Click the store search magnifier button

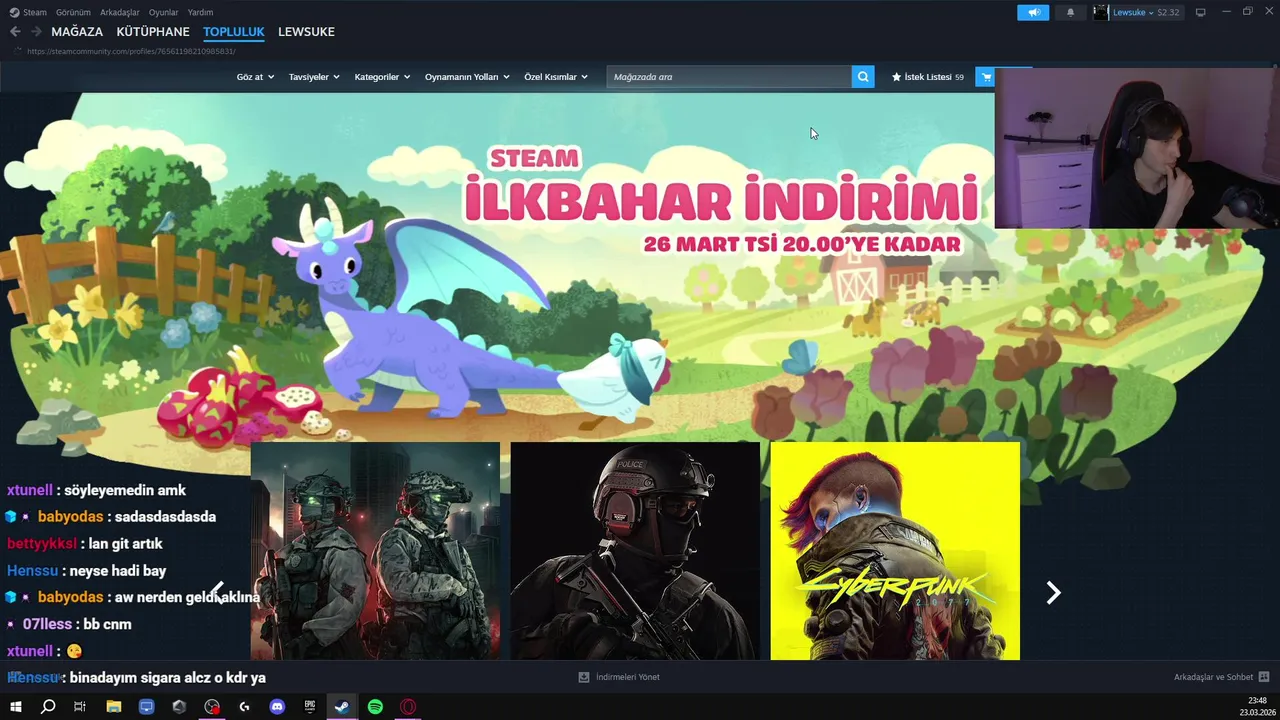tap(863, 76)
